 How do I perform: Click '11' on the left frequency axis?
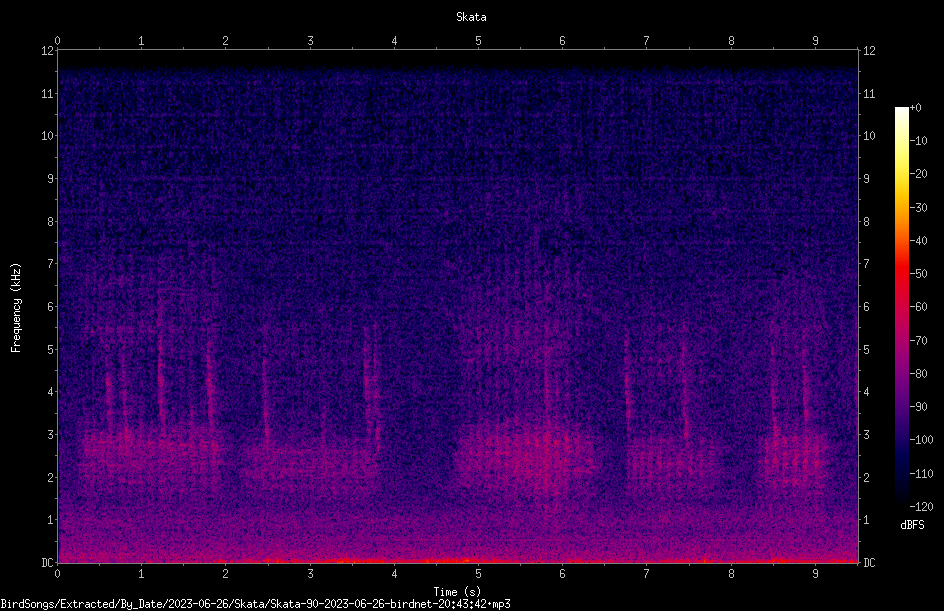[x=47, y=93]
